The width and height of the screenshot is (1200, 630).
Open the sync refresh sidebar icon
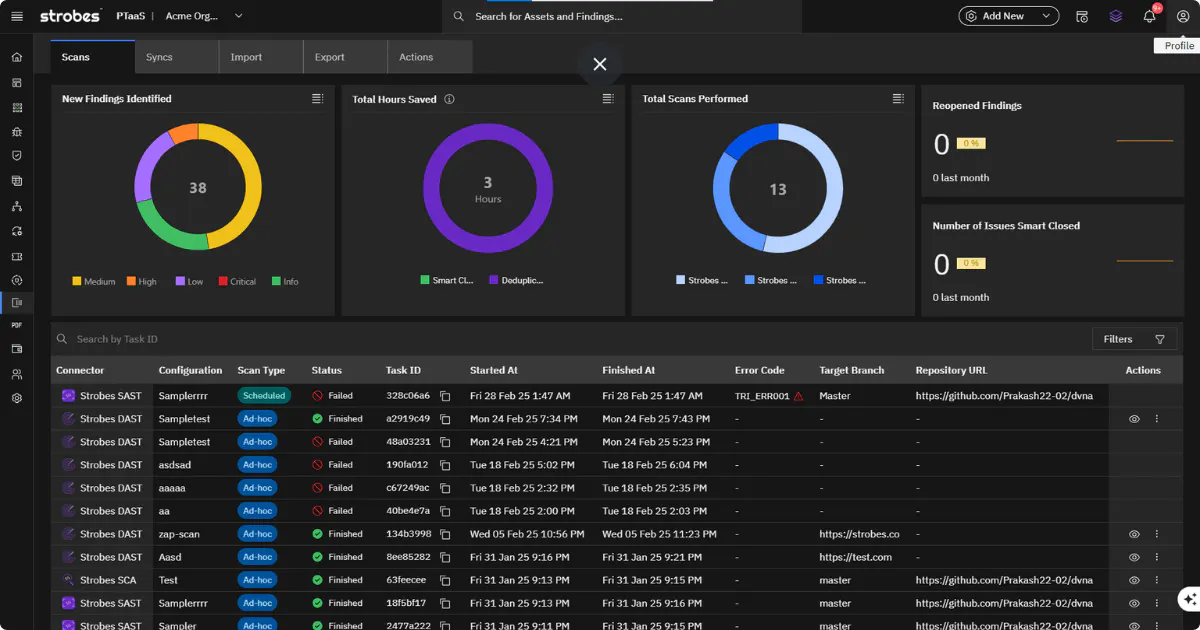(17, 231)
